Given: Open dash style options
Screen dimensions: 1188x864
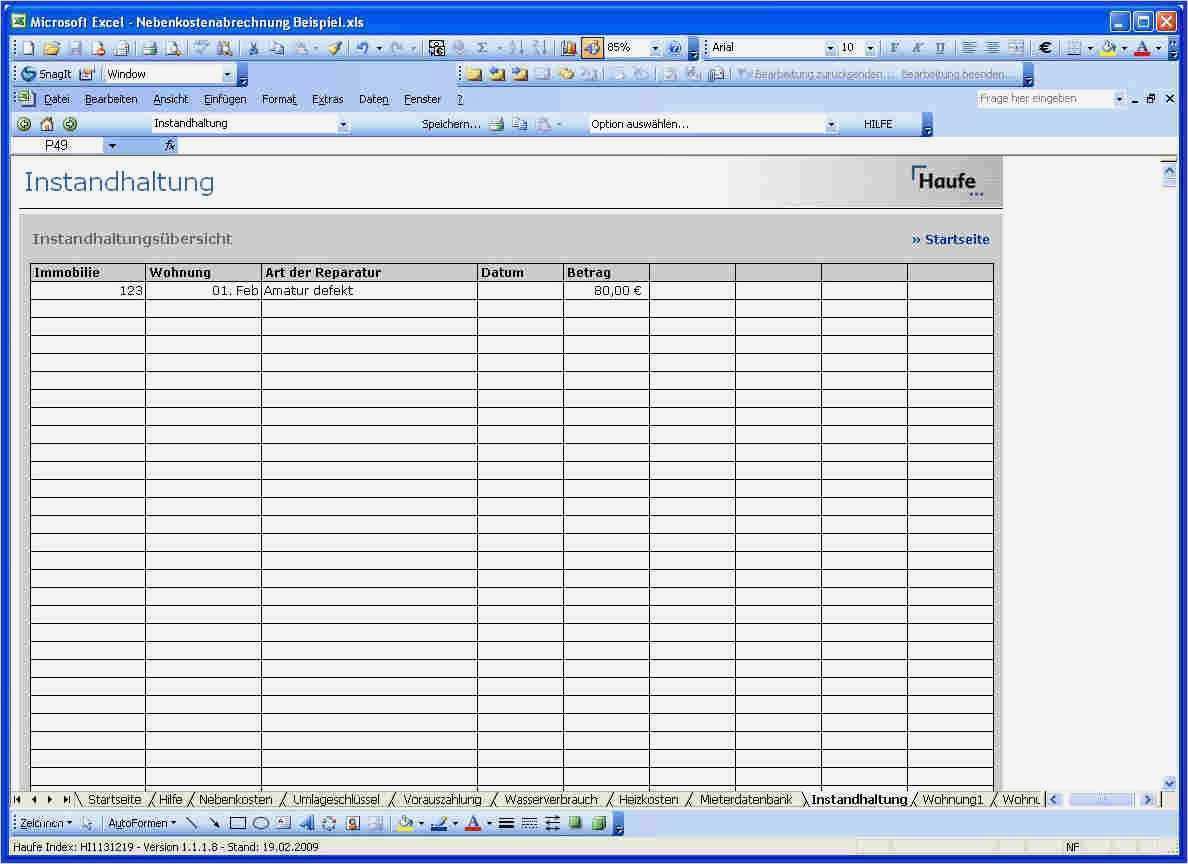Looking at the screenshot, I should tap(530, 823).
